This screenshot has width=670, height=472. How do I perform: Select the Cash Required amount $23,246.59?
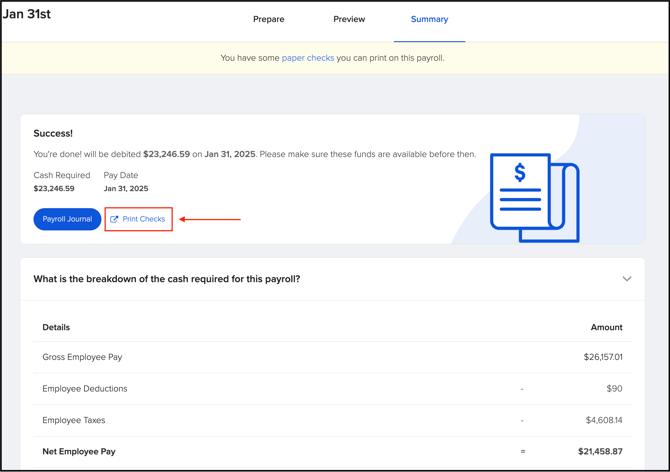tap(54, 188)
